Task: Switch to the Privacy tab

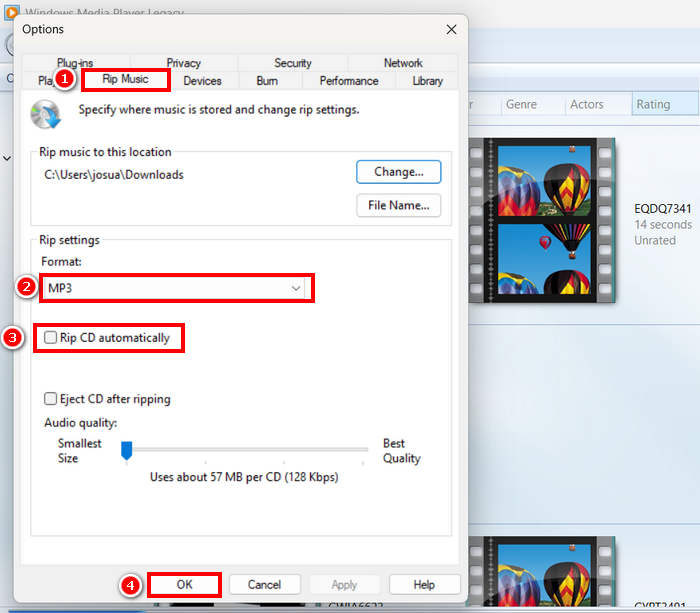Action: (x=184, y=63)
